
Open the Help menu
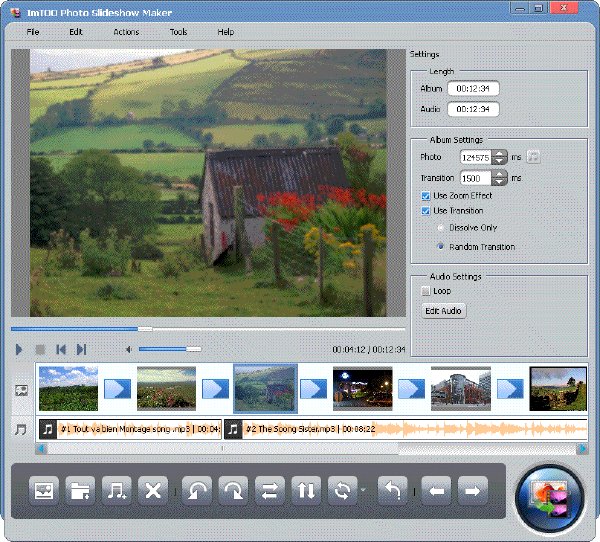pyautogui.click(x=226, y=32)
